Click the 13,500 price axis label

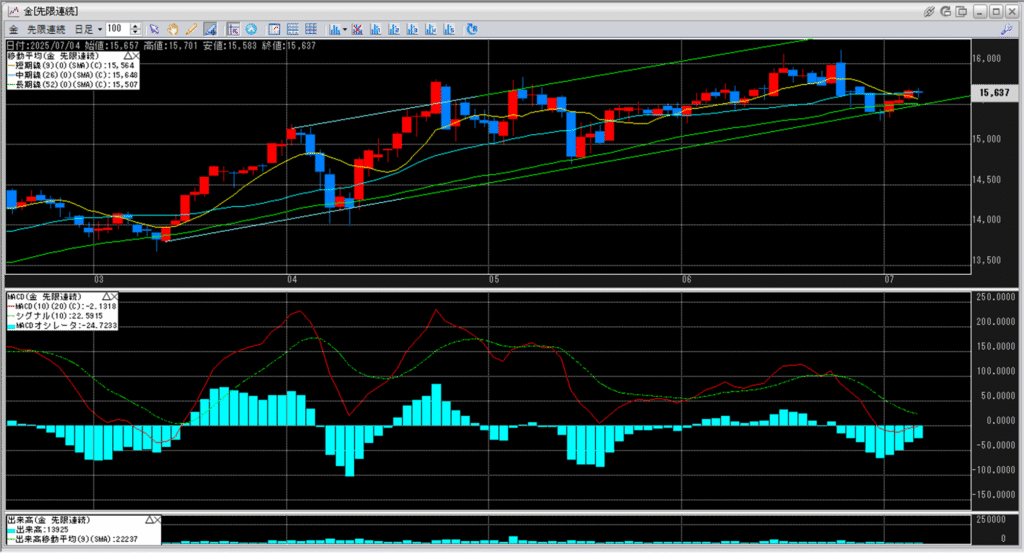pos(987,260)
